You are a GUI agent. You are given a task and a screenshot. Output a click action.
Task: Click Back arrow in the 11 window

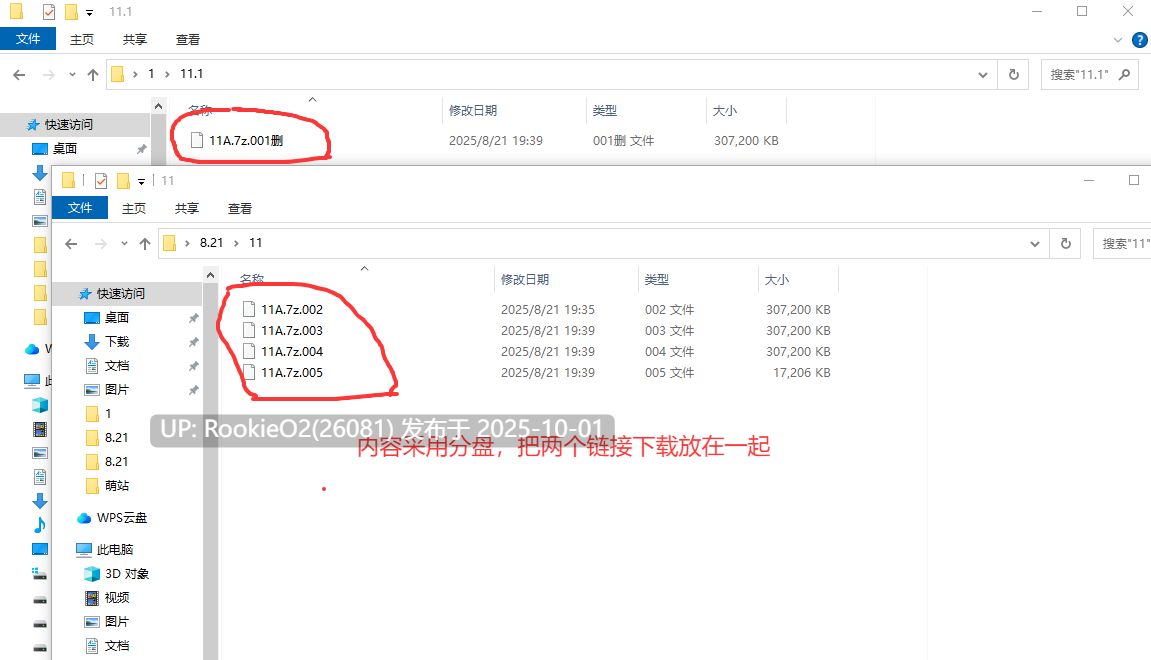(71, 243)
